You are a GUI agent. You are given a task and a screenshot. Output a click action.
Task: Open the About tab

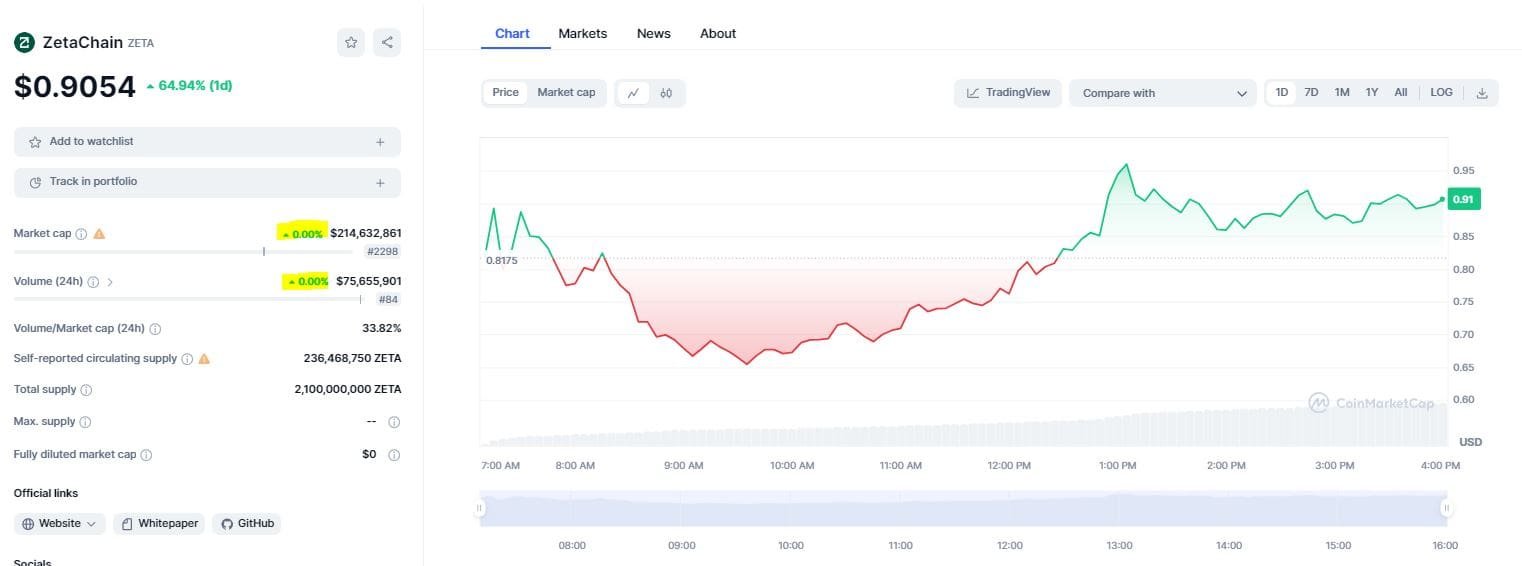(718, 34)
